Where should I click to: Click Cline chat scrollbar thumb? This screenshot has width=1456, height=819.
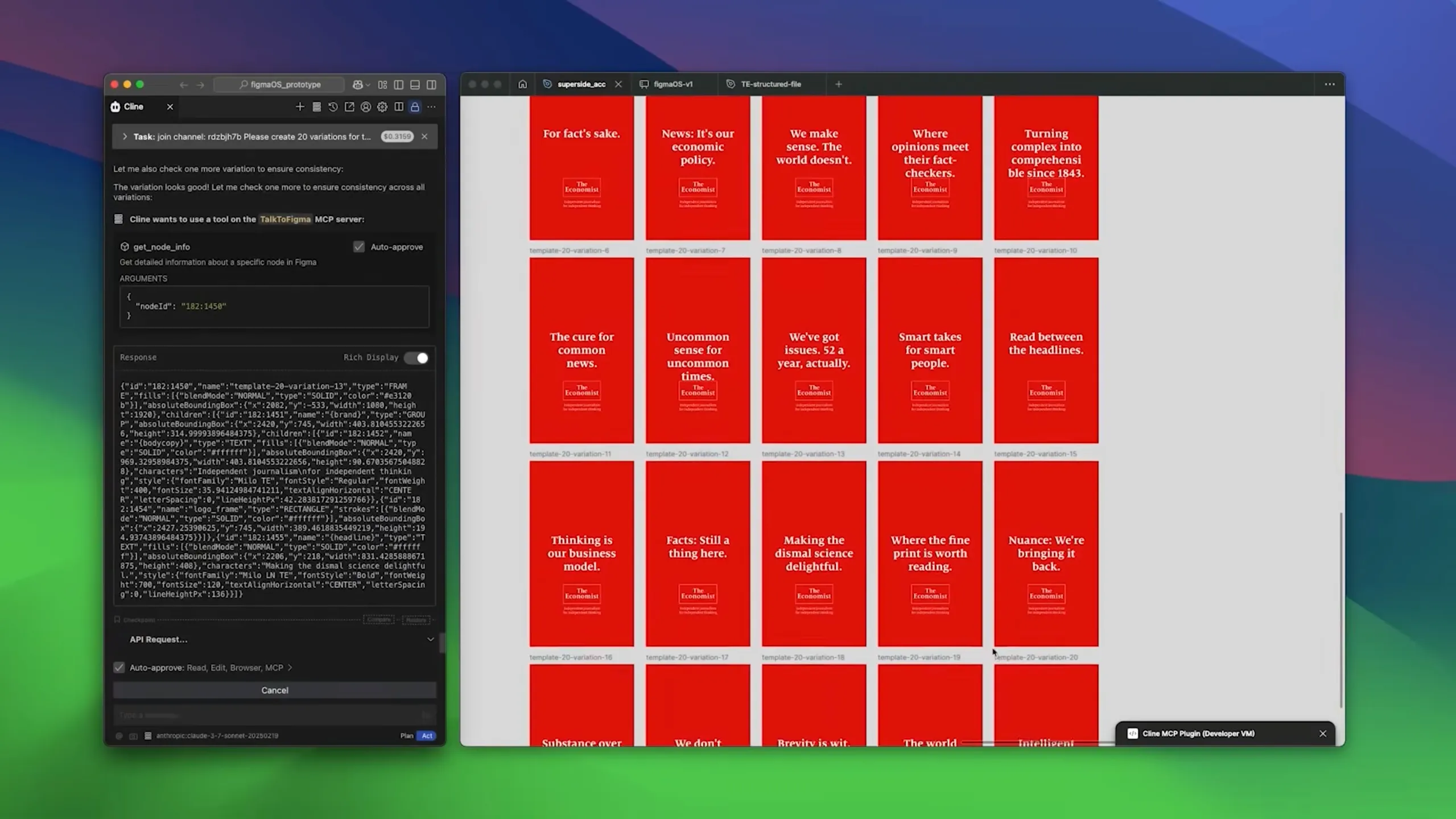pos(442,643)
